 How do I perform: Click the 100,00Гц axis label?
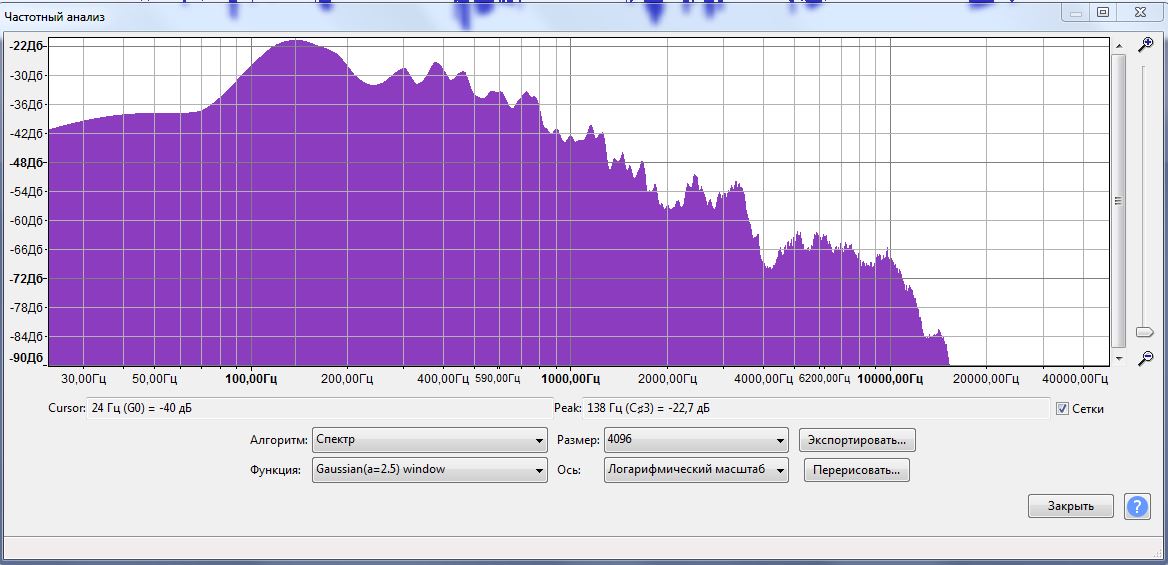(x=250, y=379)
